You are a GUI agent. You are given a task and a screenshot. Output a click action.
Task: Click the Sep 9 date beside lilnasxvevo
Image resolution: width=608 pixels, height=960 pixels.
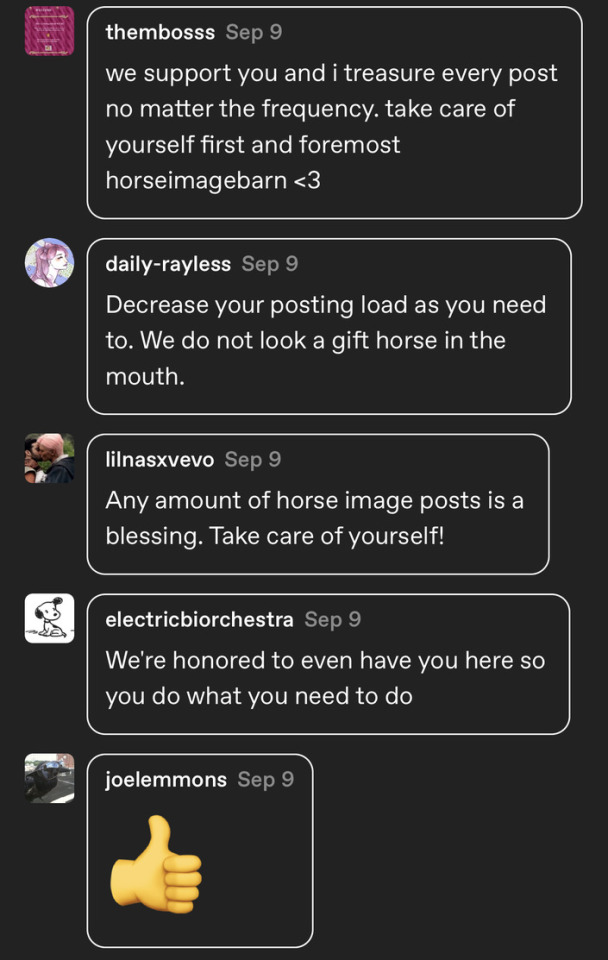253,460
